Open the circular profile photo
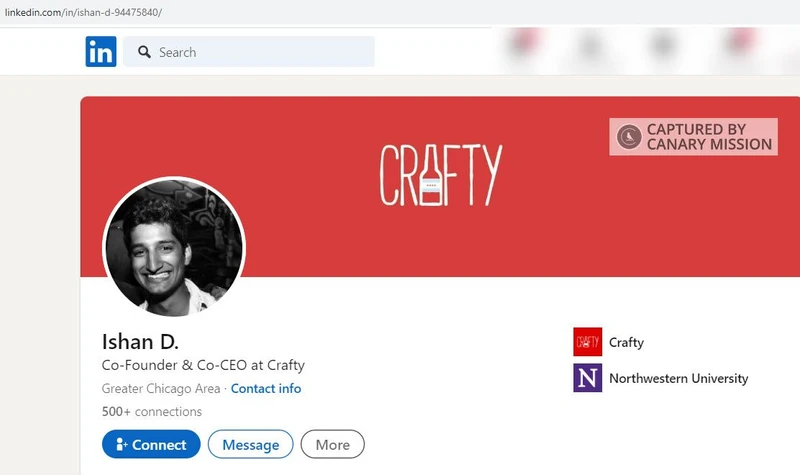This screenshot has height=475, width=800. pyautogui.click(x=174, y=247)
